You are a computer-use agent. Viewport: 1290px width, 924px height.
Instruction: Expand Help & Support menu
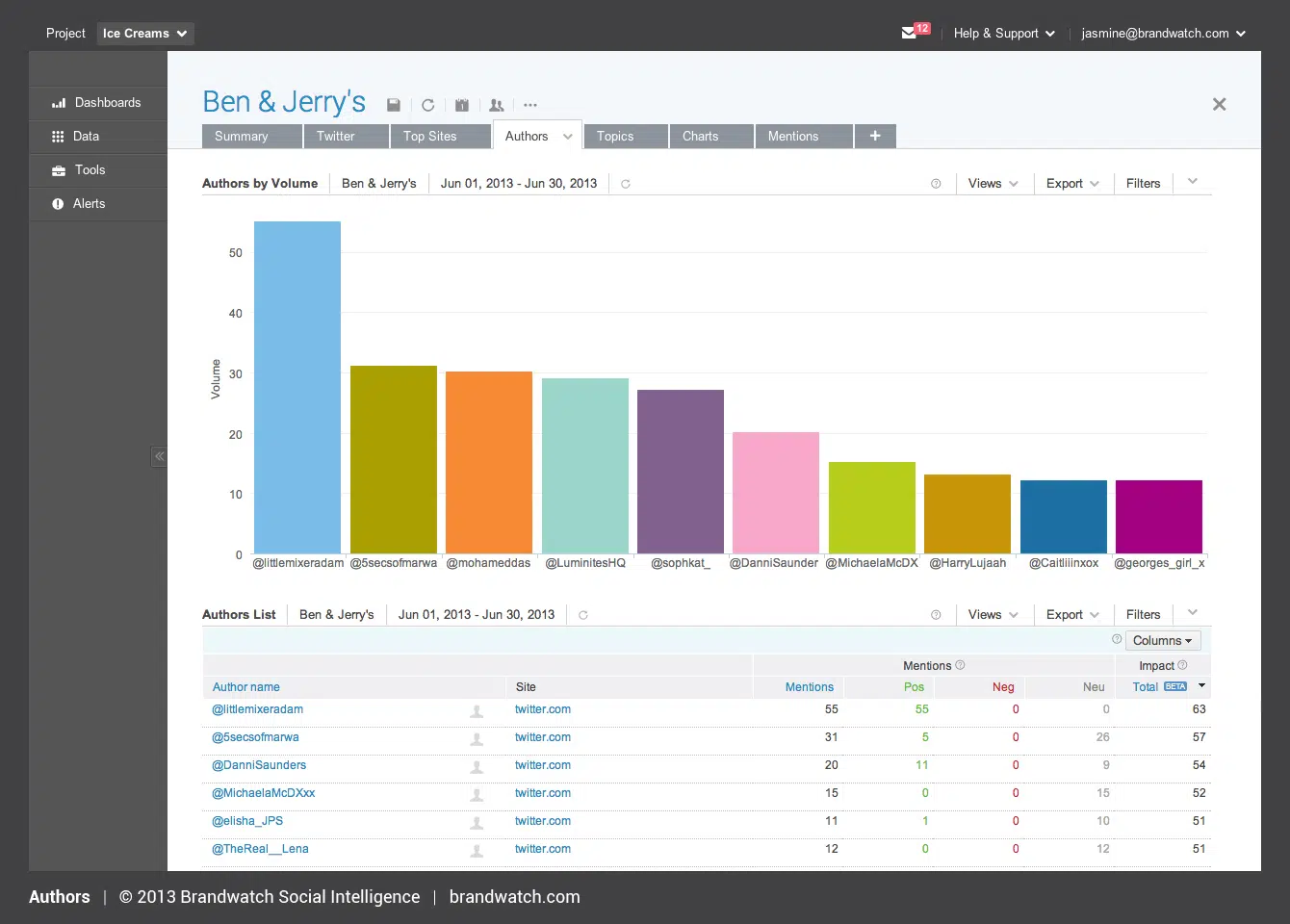1004,33
